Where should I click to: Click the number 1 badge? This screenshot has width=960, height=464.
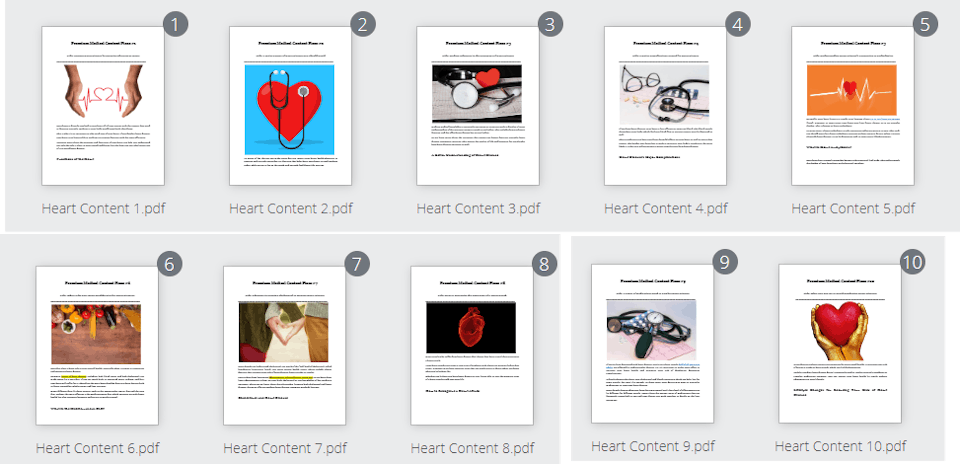(175, 25)
